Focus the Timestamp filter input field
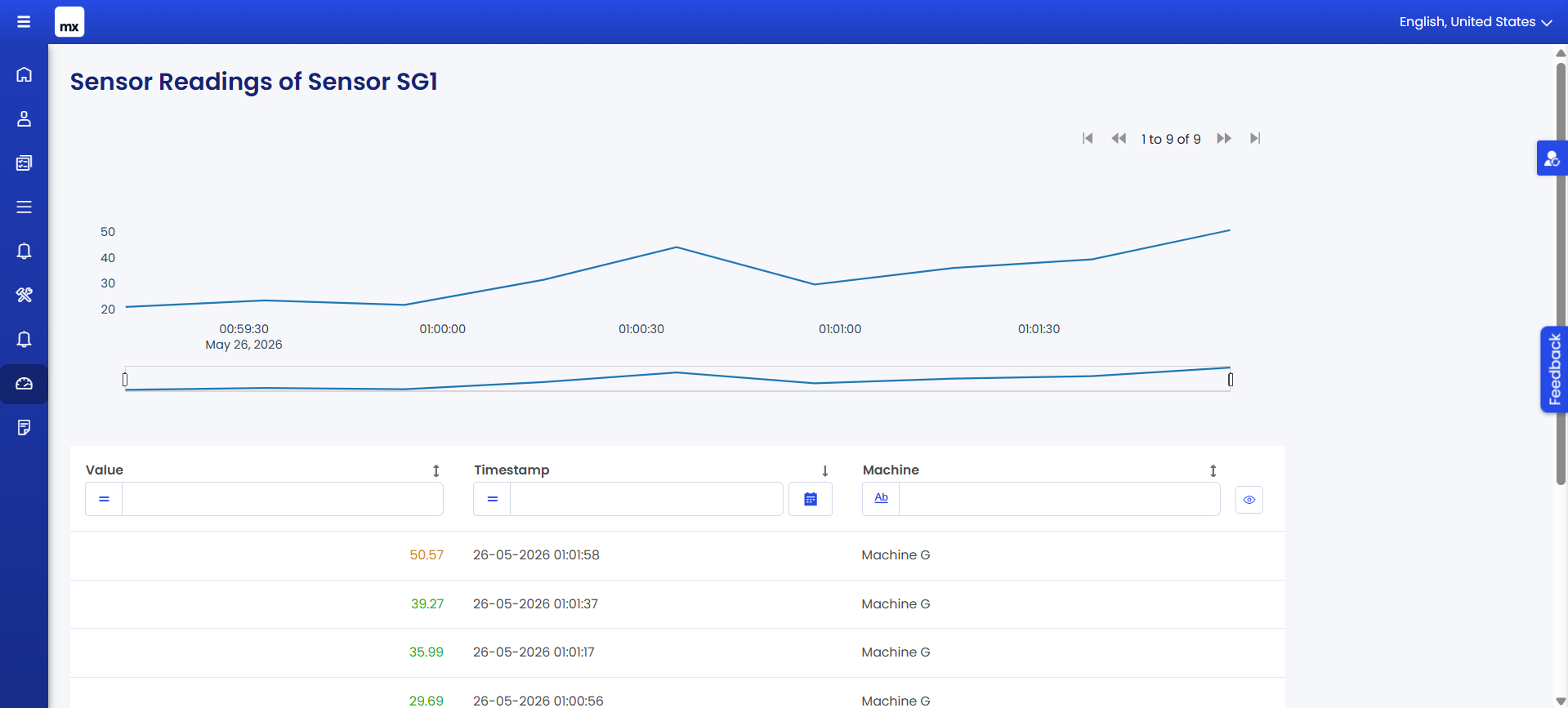 point(646,499)
